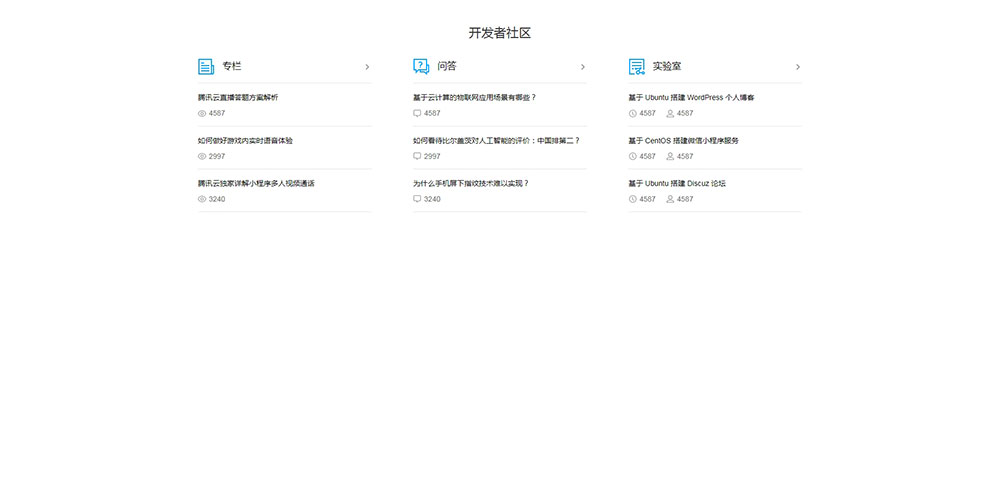The image size is (1000, 488).
Task: Open the 基于 Ubuntu 搭建 Discuz 论坛 lab
Action: click(x=676, y=184)
